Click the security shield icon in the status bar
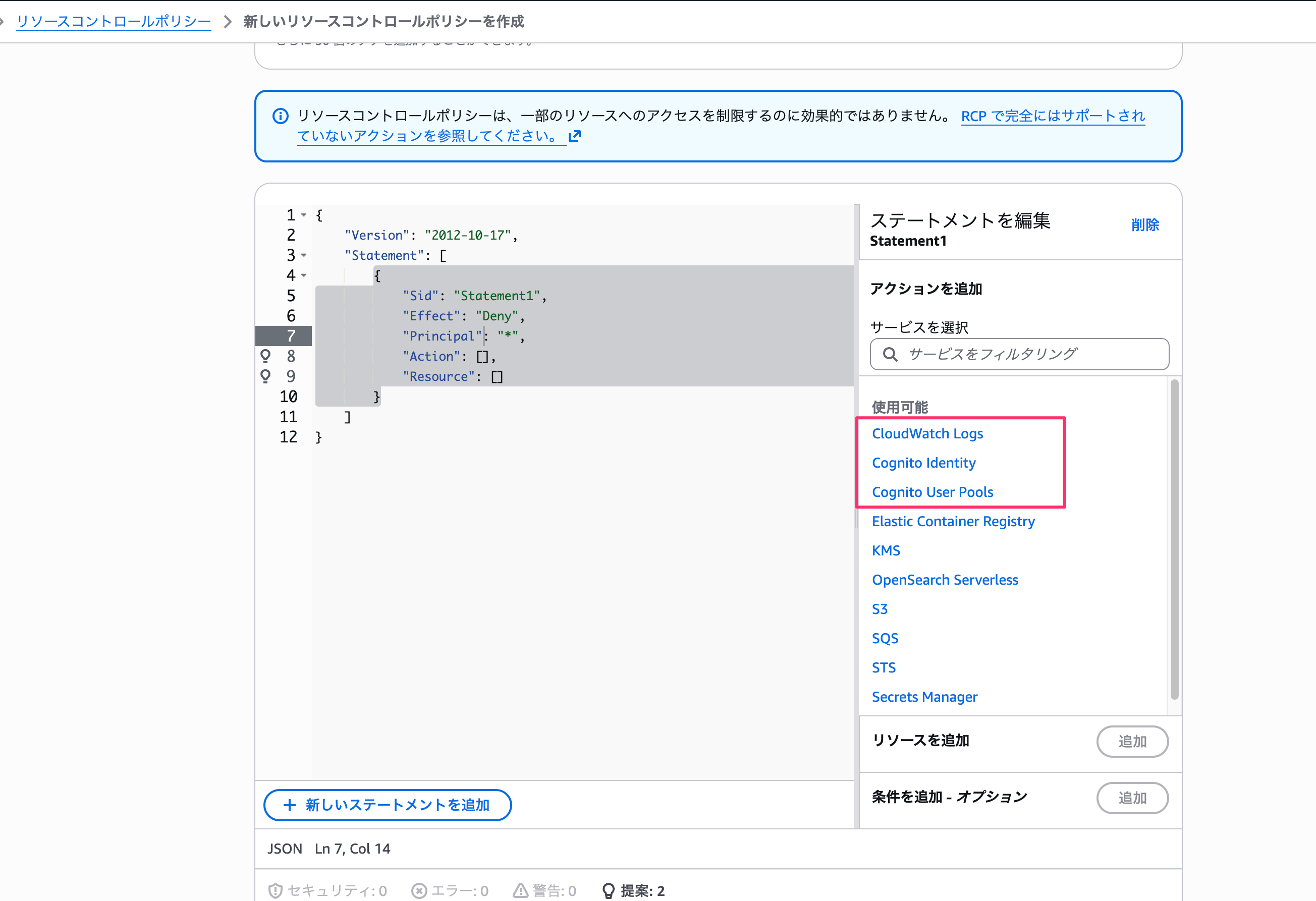Screen dimensions: 1316x901 tap(275, 890)
